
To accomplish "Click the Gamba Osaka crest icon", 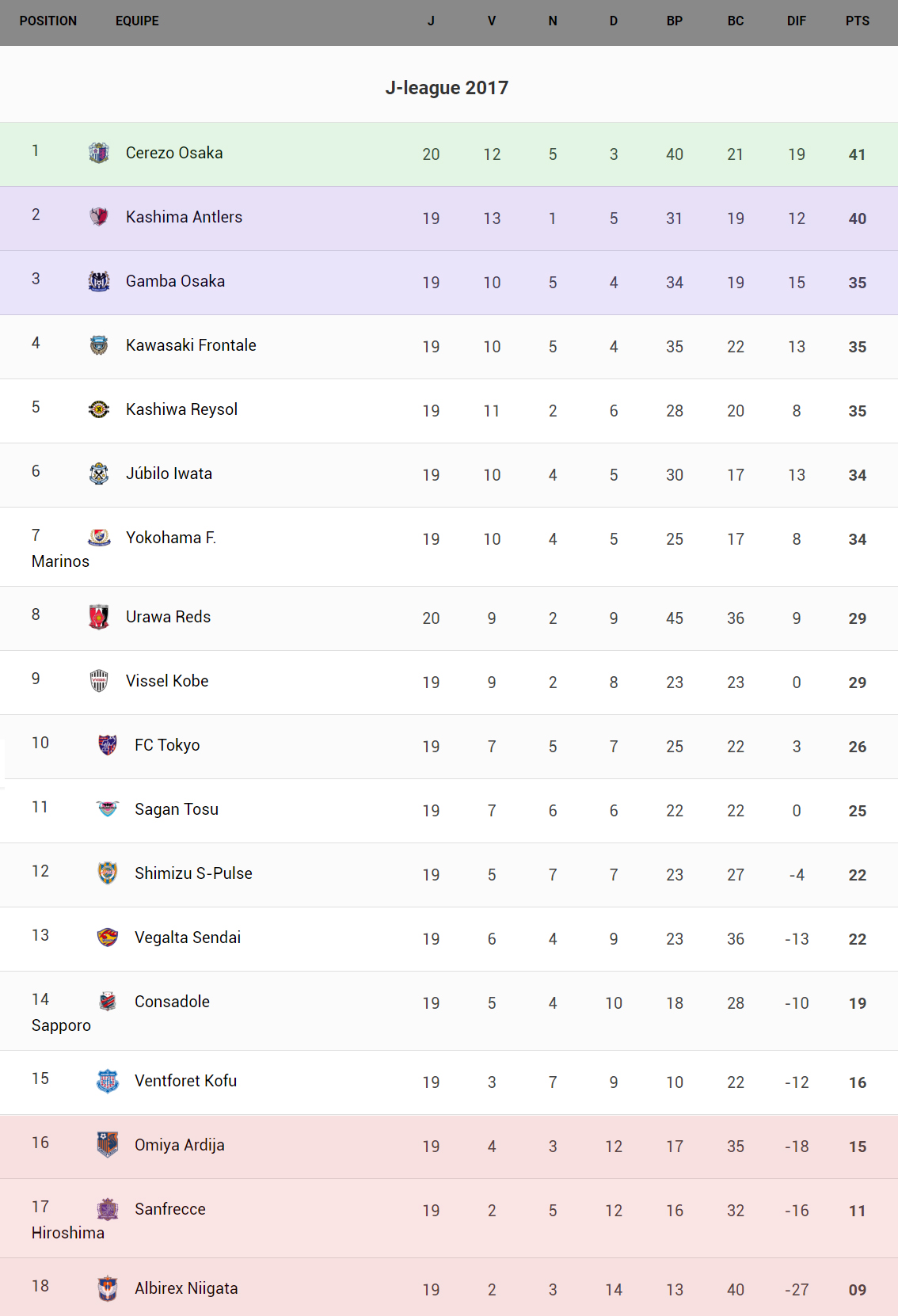I will pyautogui.click(x=99, y=281).
